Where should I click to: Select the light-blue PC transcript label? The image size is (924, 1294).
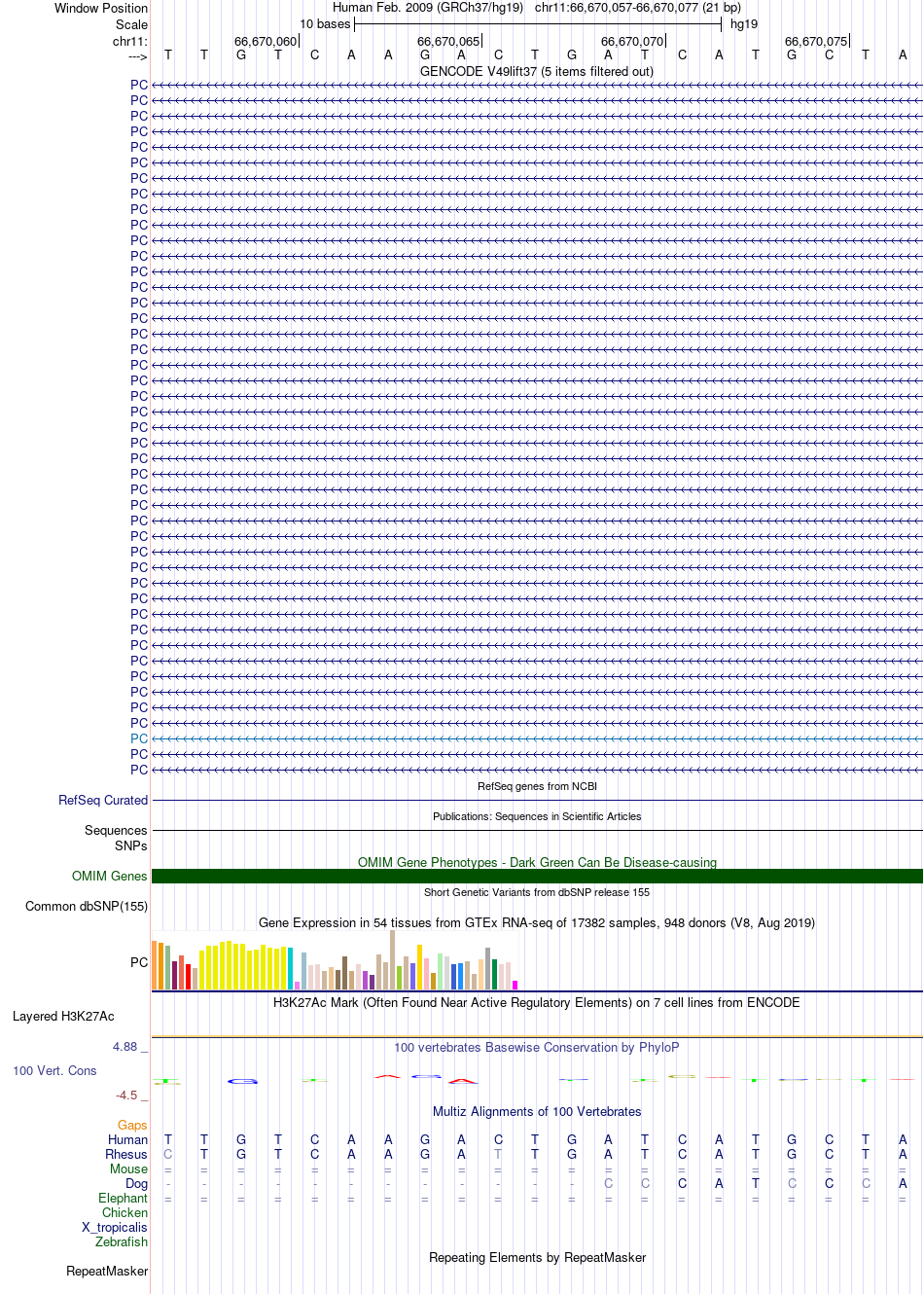139,738
